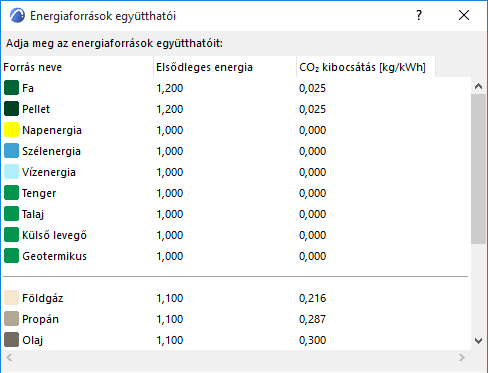Select the Külső levegő source name

tap(54, 235)
